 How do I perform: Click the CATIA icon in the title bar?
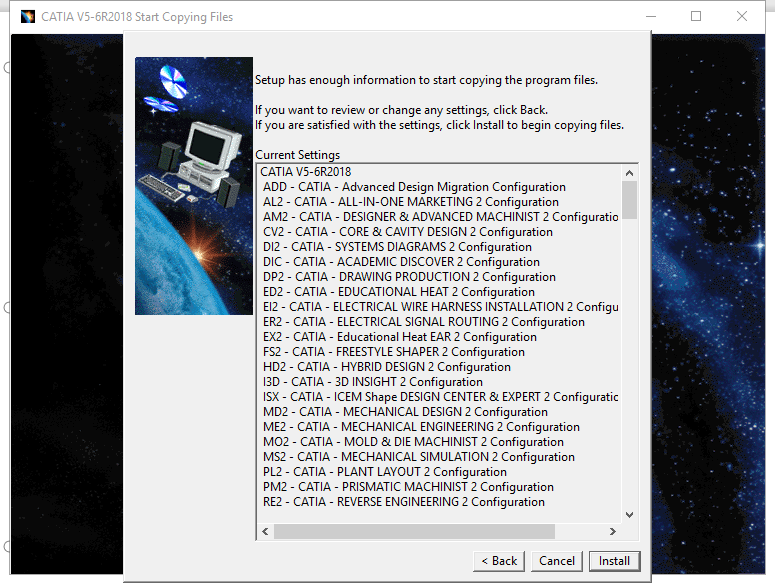tap(28, 17)
